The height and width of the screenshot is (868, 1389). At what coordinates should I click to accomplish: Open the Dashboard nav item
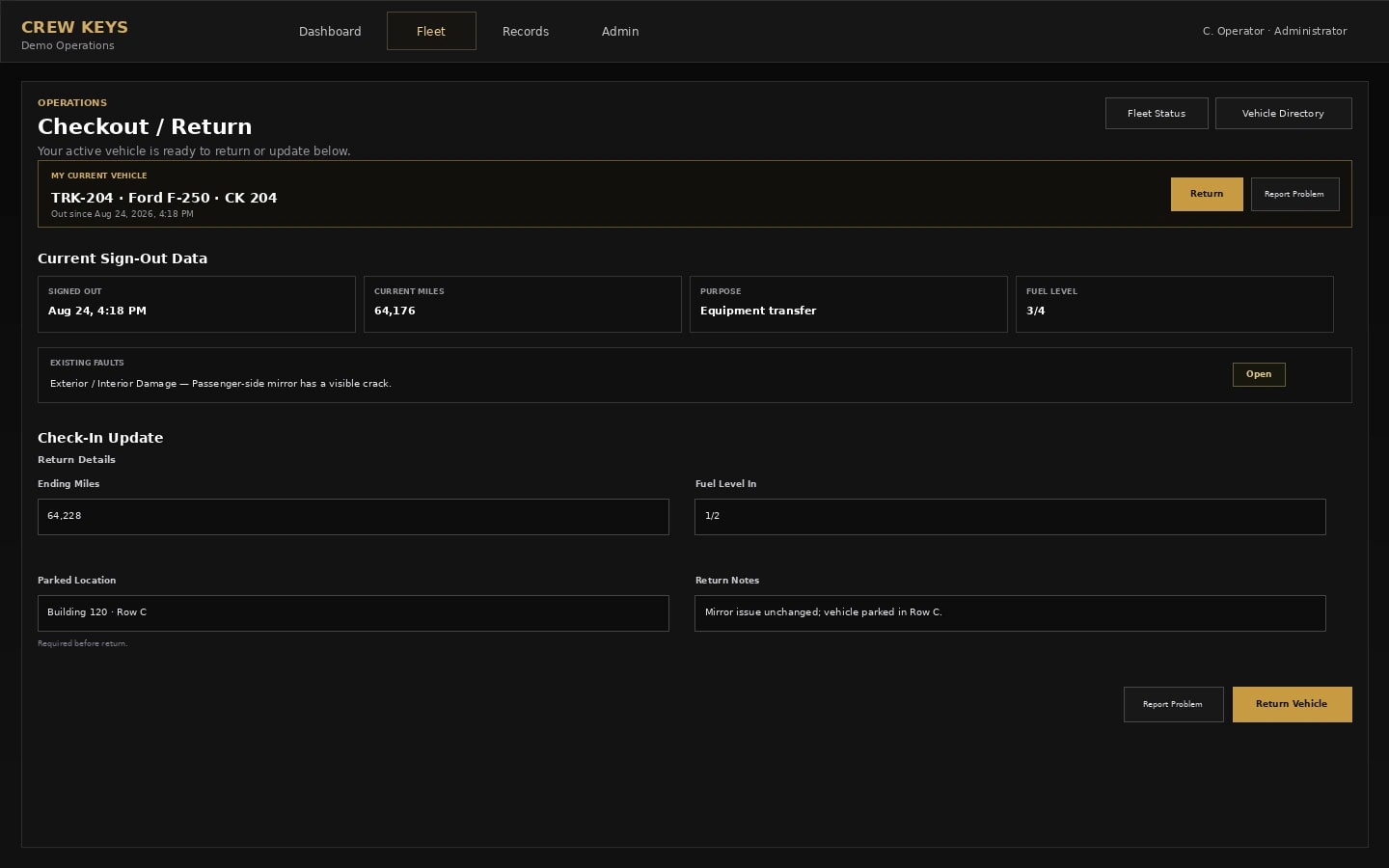(x=330, y=31)
